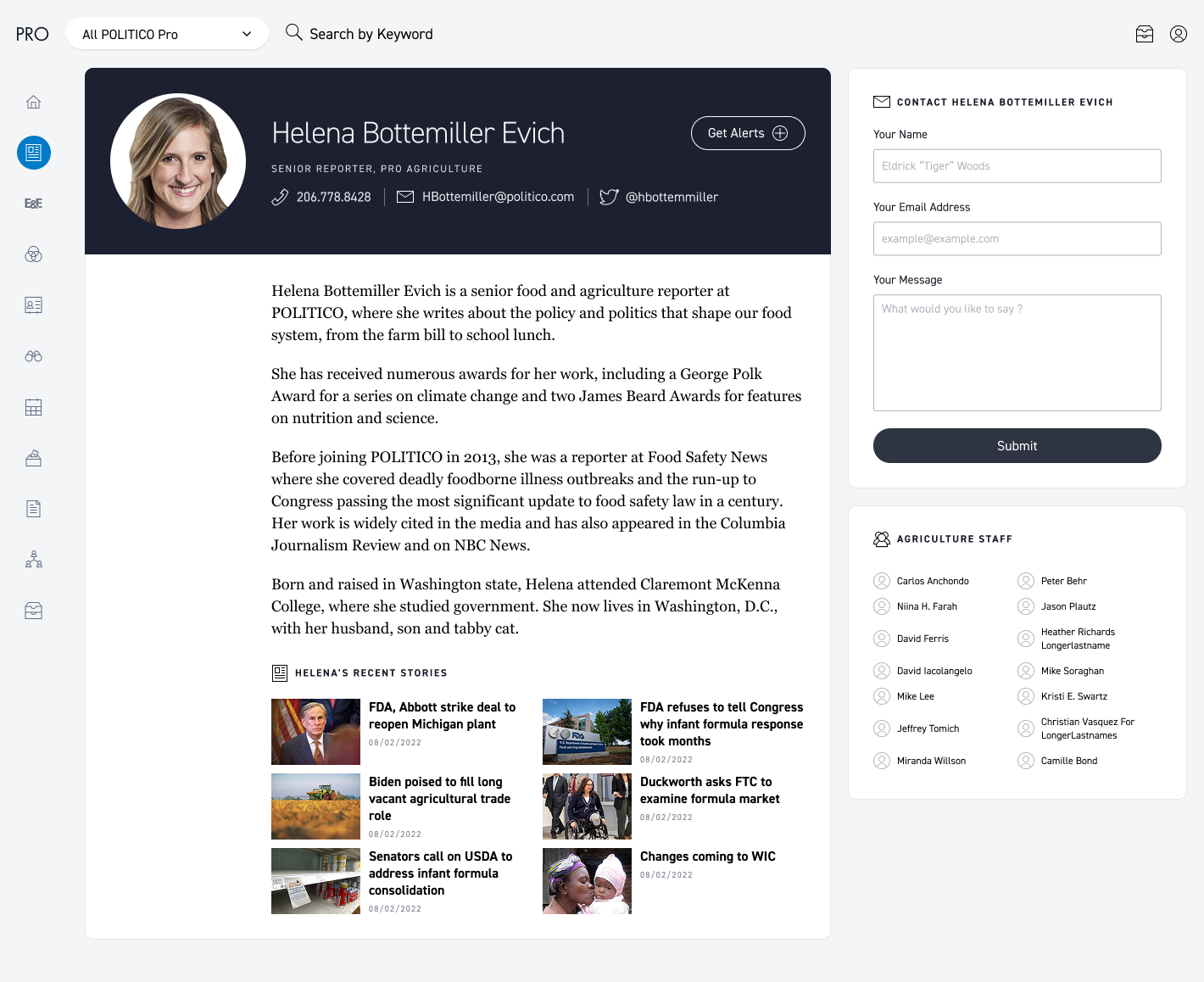
Task: Open the @hbottemmiller Twitter handle link
Action: tap(671, 197)
